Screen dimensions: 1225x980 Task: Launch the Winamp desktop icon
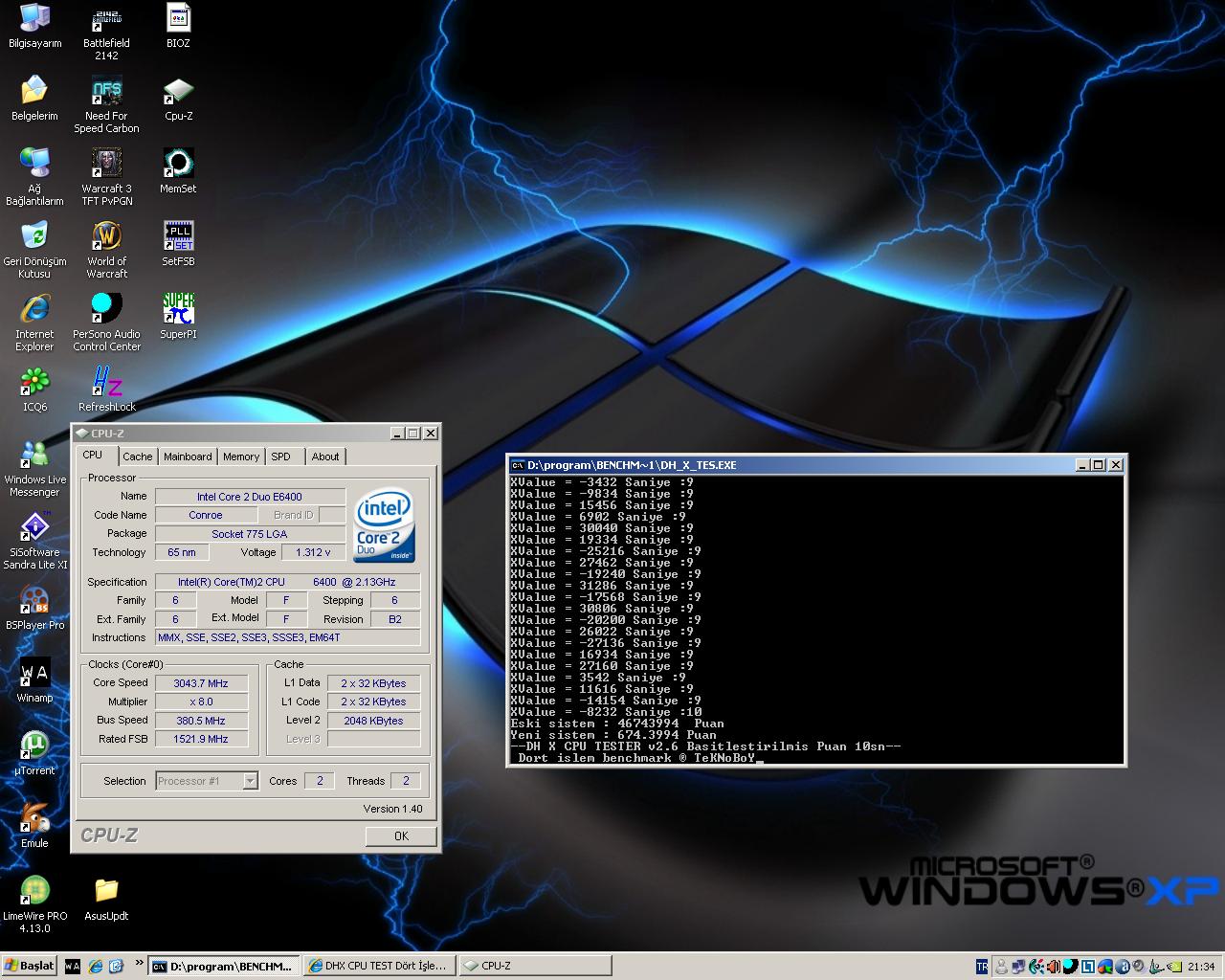(34, 680)
